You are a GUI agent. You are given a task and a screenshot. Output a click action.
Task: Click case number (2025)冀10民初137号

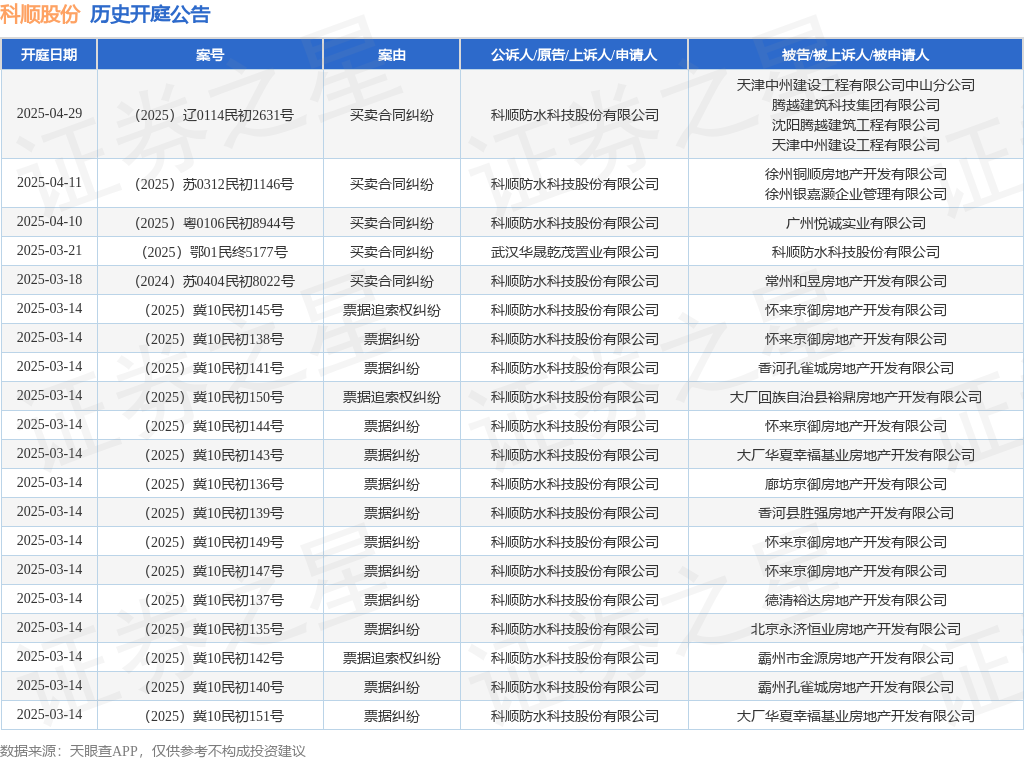tap(214, 600)
